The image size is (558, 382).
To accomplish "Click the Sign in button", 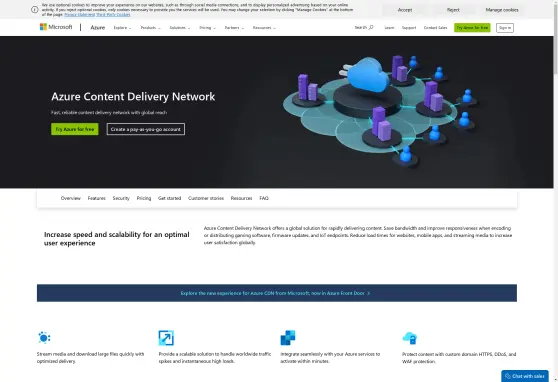I will point(505,28).
